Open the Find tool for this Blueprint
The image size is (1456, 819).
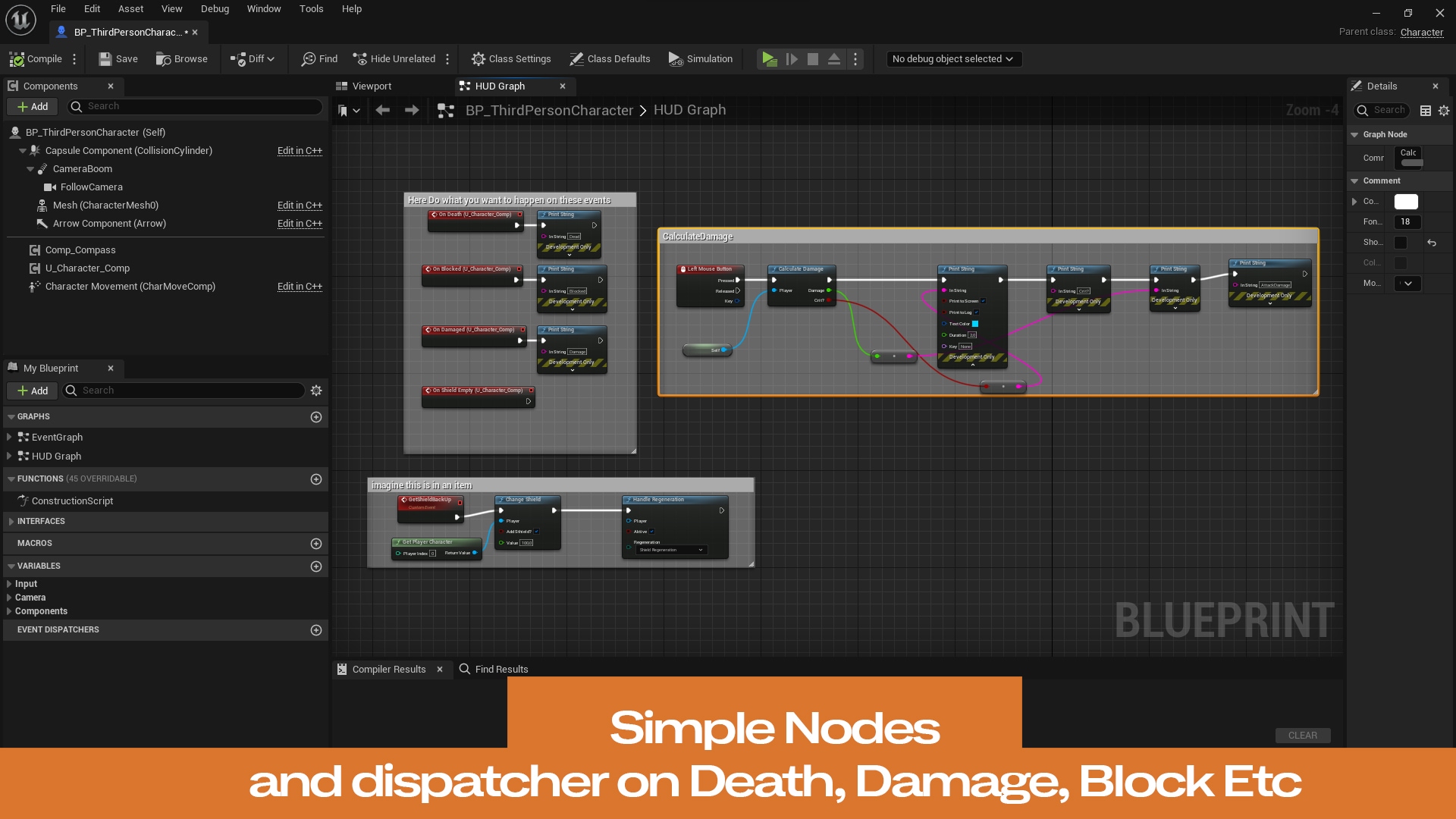click(x=318, y=58)
